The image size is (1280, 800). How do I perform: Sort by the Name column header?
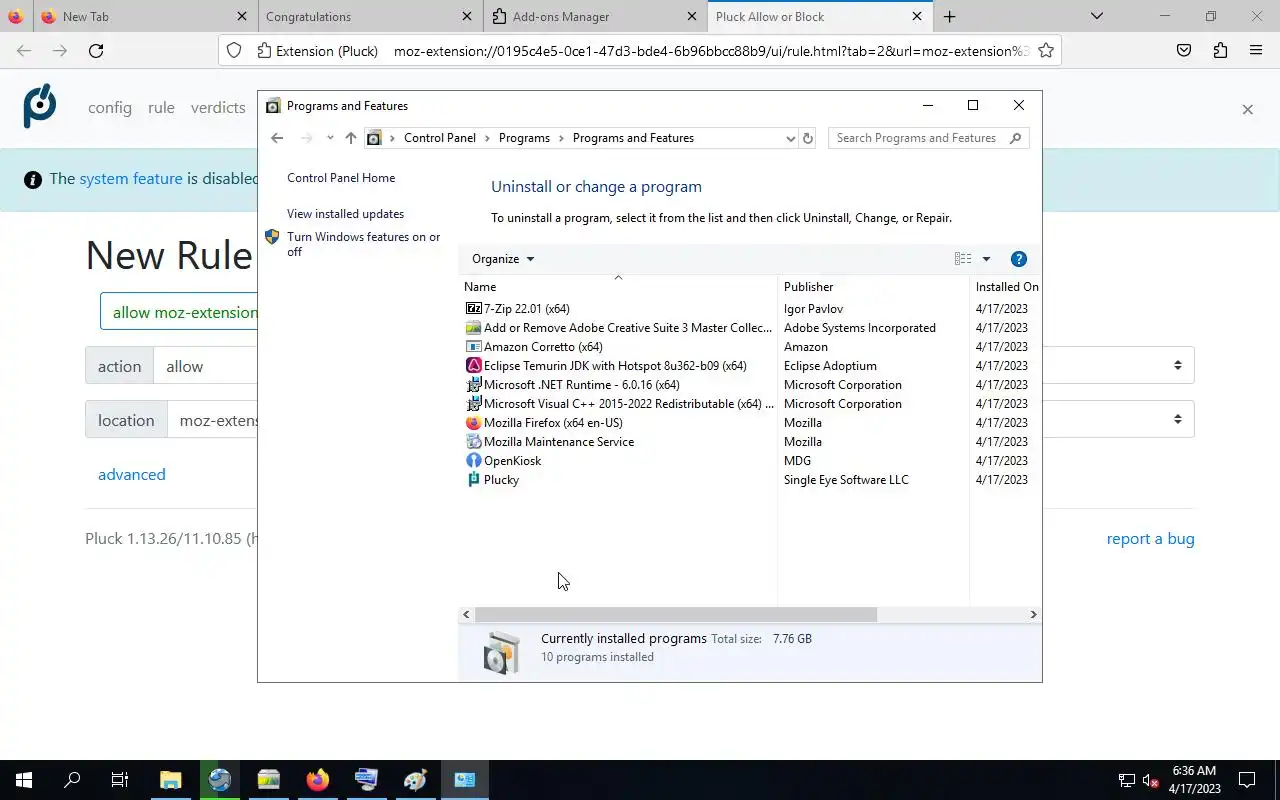pos(620,287)
